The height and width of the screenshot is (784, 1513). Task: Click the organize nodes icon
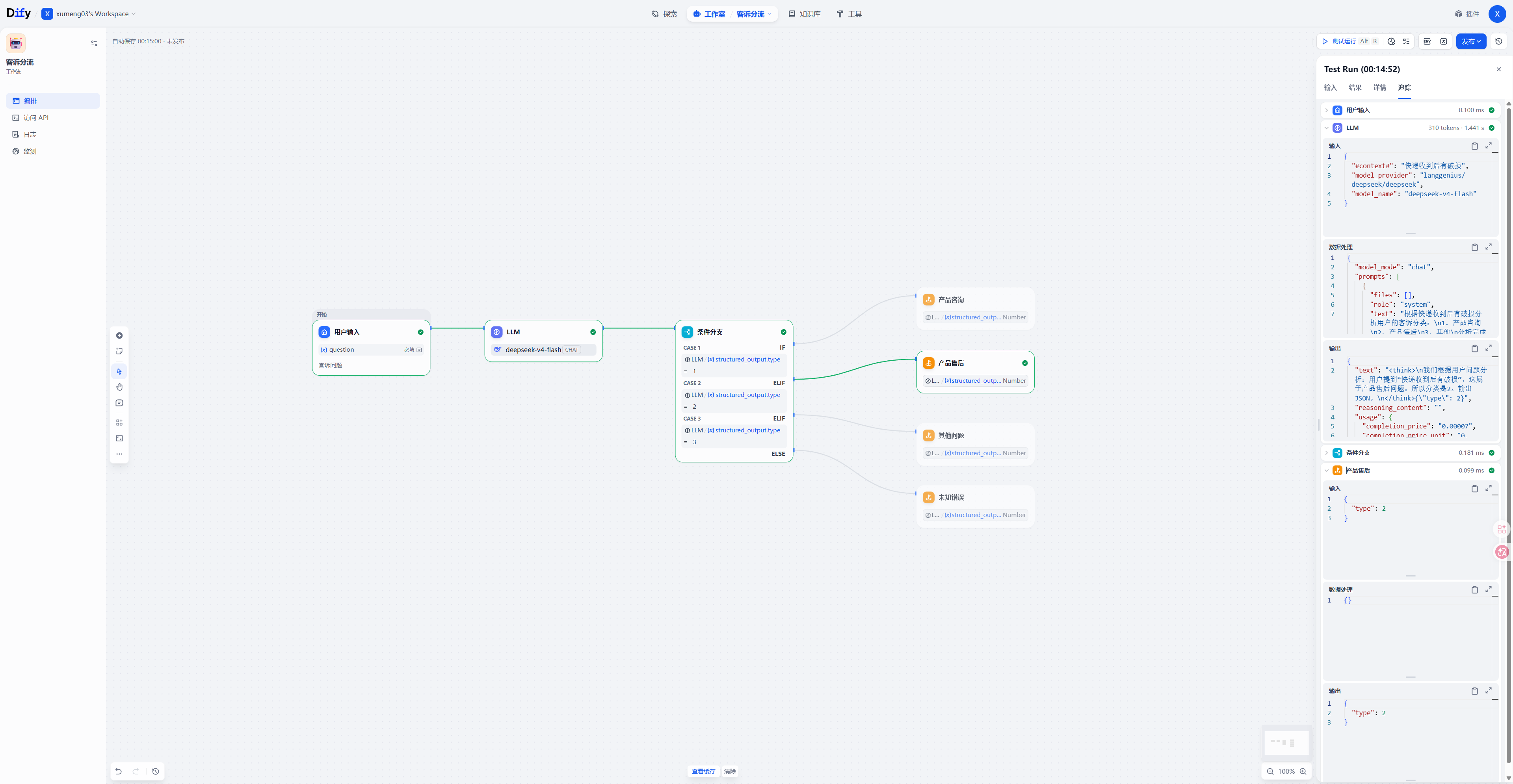(119, 423)
